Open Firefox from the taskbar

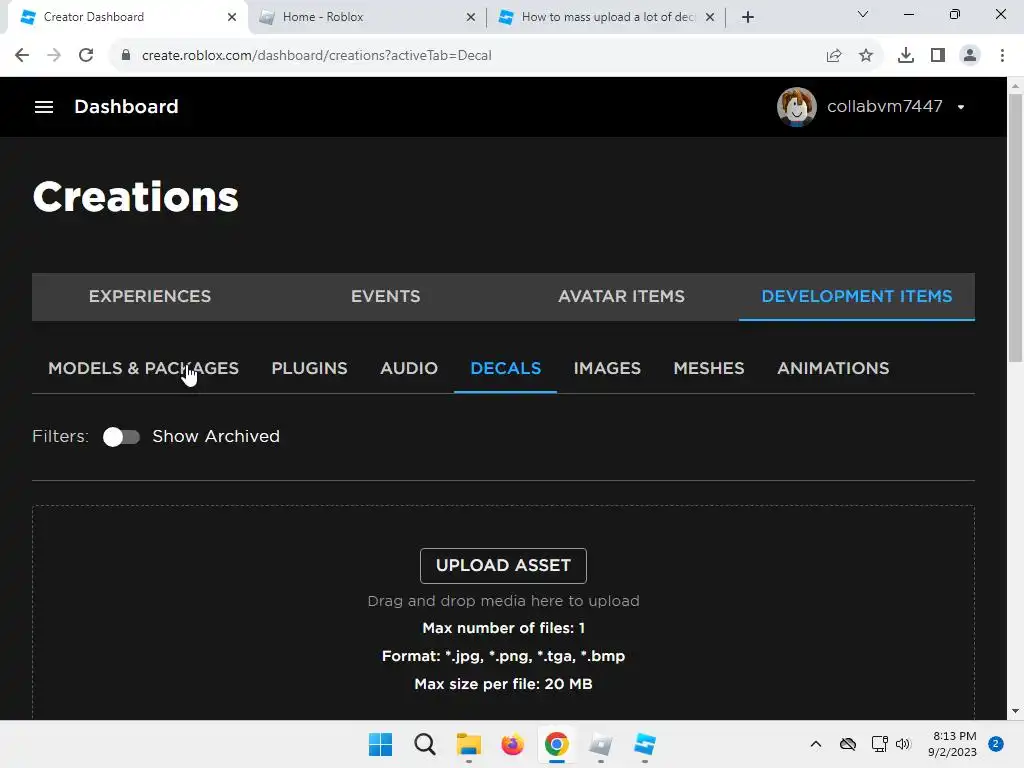513,744
